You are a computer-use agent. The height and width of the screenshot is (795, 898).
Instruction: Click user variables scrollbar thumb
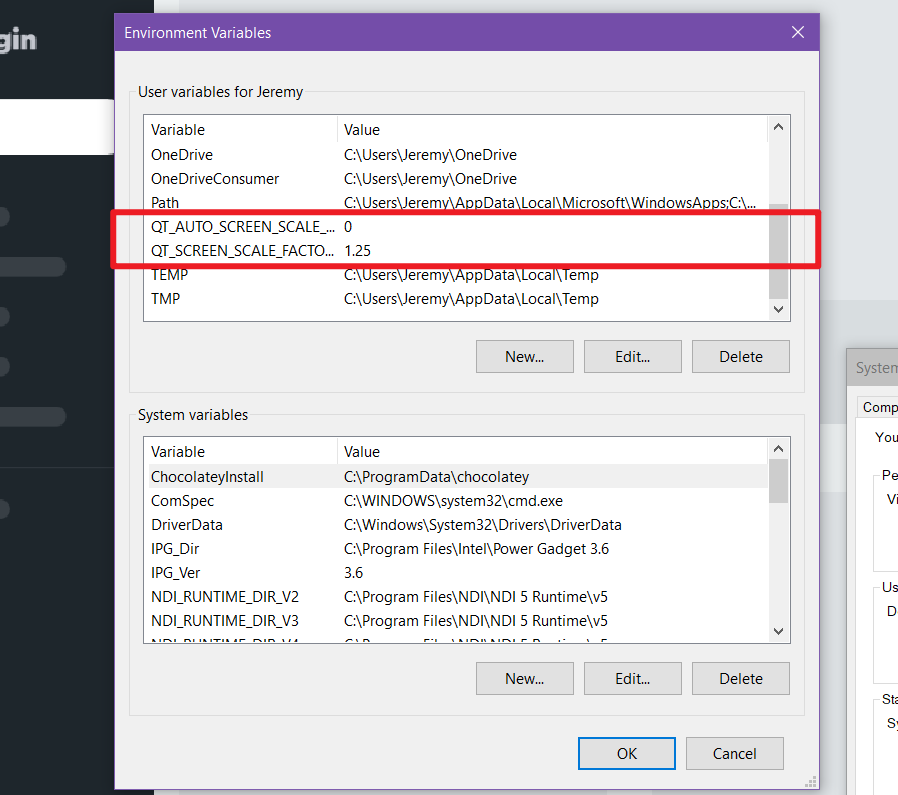(x=778, y=251)
